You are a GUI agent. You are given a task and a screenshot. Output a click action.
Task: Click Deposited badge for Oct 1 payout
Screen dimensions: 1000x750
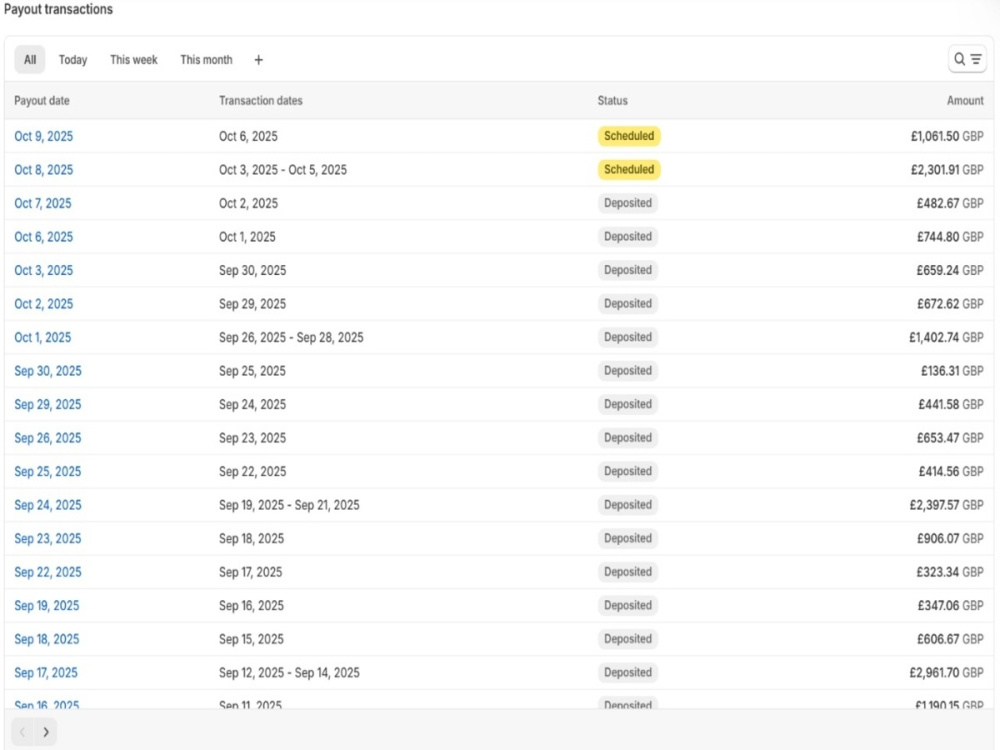point(628,337)
